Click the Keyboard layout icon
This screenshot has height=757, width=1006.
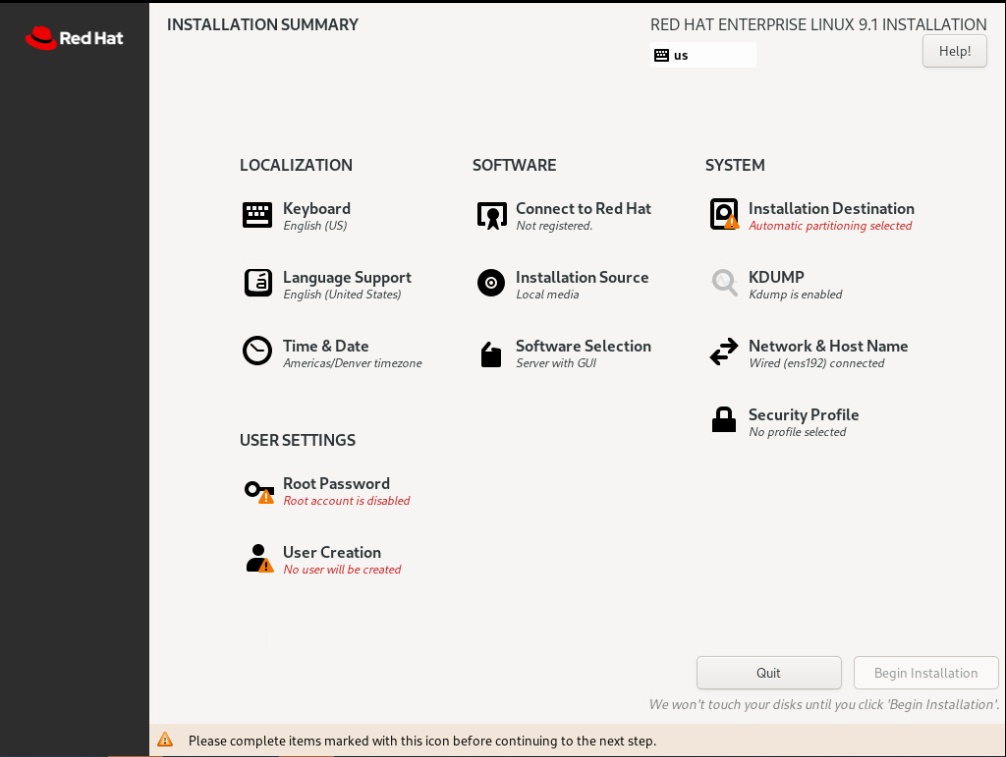(257, 215)
